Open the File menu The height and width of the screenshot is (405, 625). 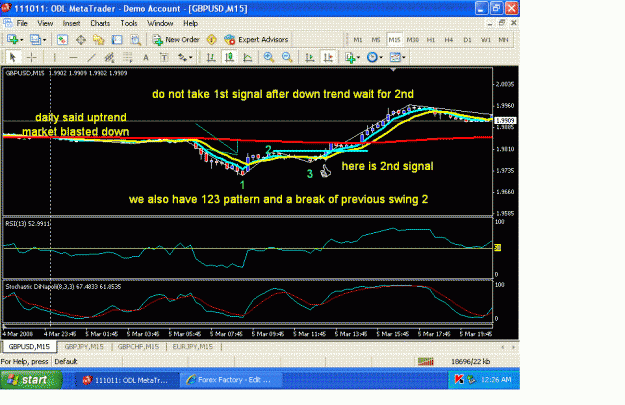click(x=22, y=23)
